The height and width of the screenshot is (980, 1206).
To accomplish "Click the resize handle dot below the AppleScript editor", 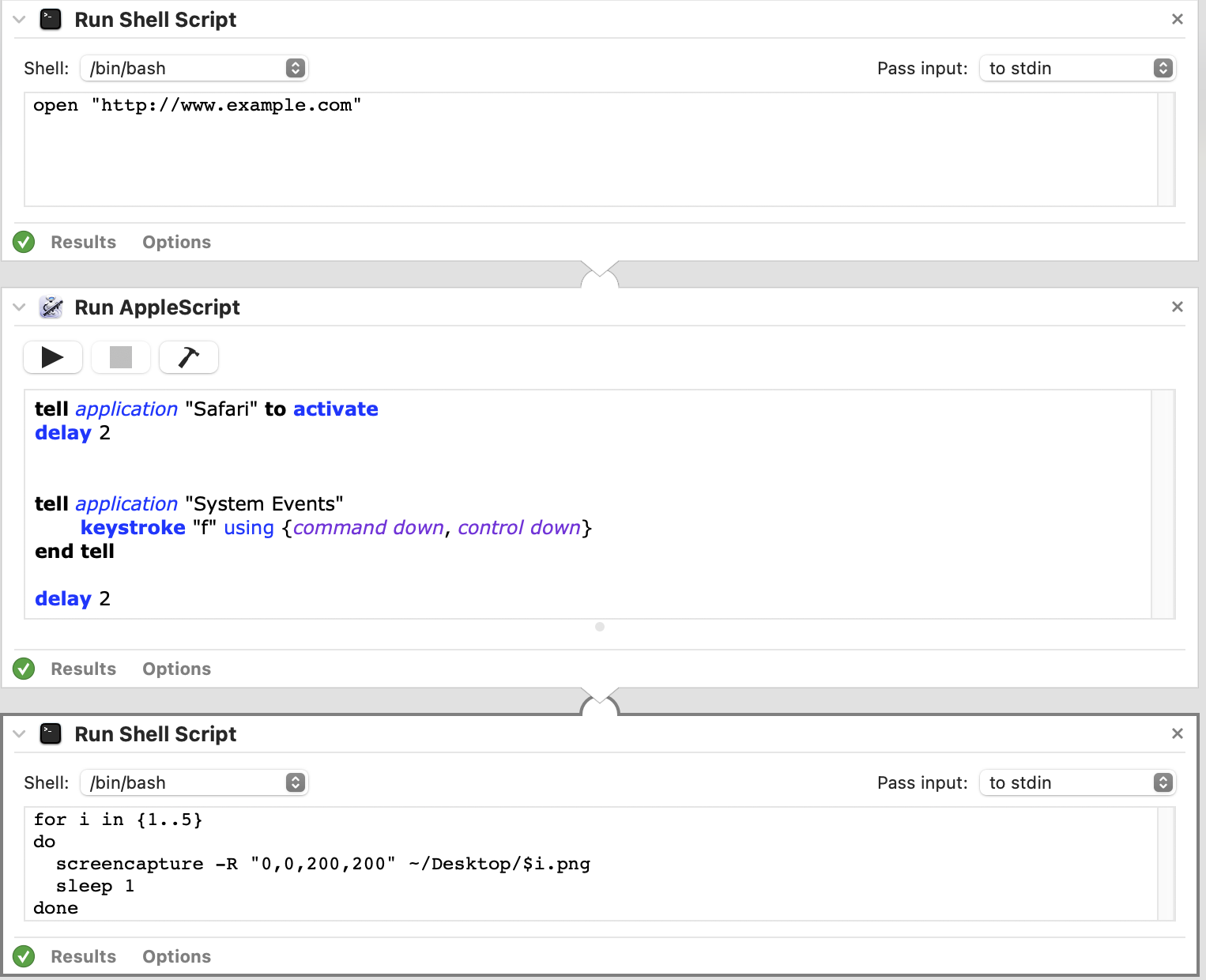I will click(600, 627).
